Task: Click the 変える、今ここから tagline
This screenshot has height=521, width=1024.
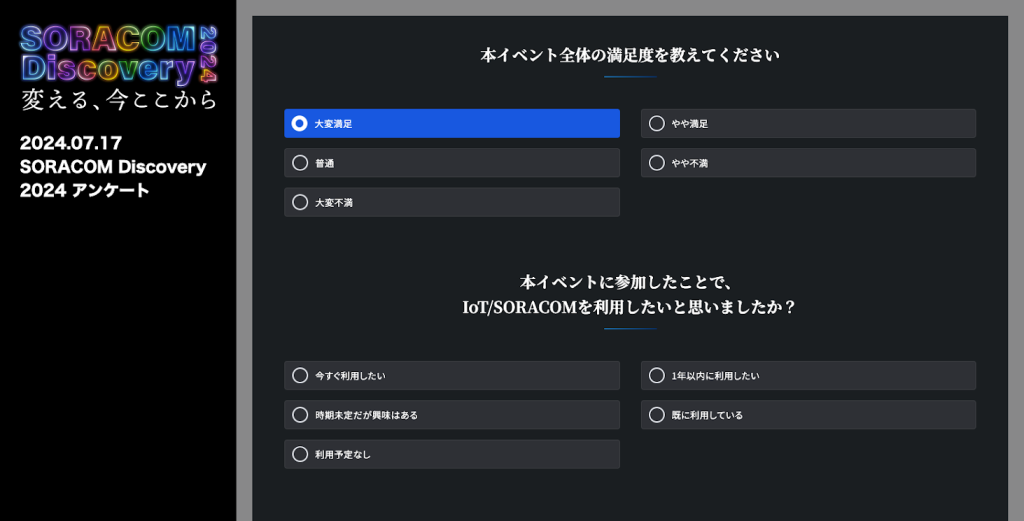Action: click(118, 99)
